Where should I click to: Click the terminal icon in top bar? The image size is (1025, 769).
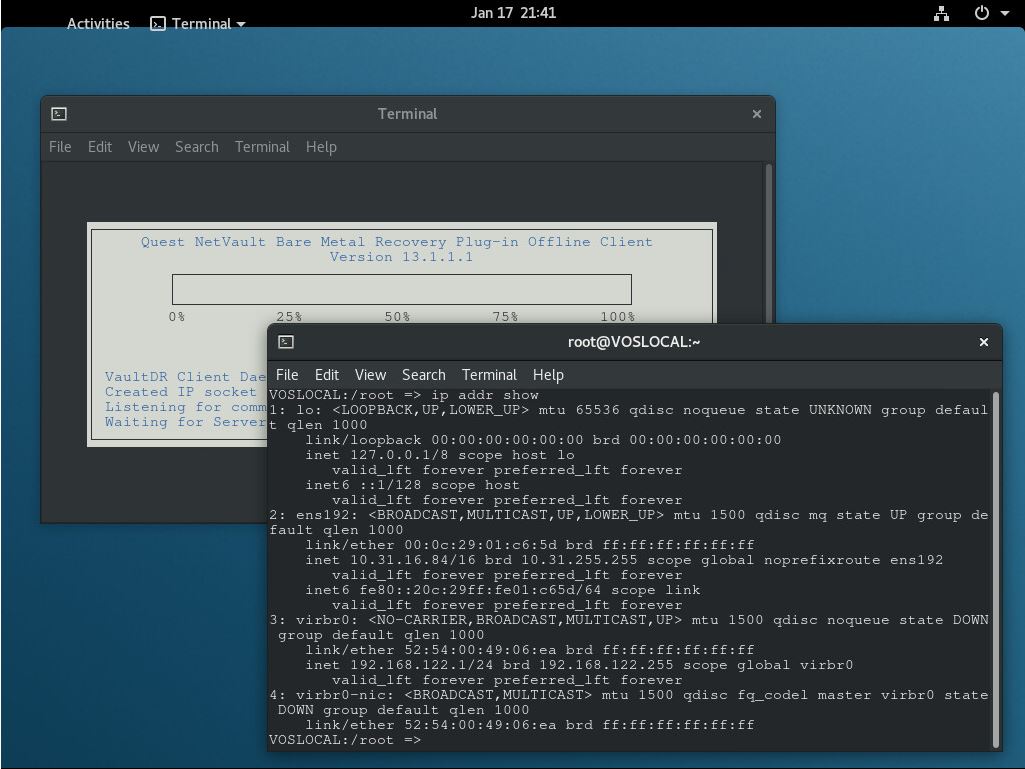coord(158,24)
